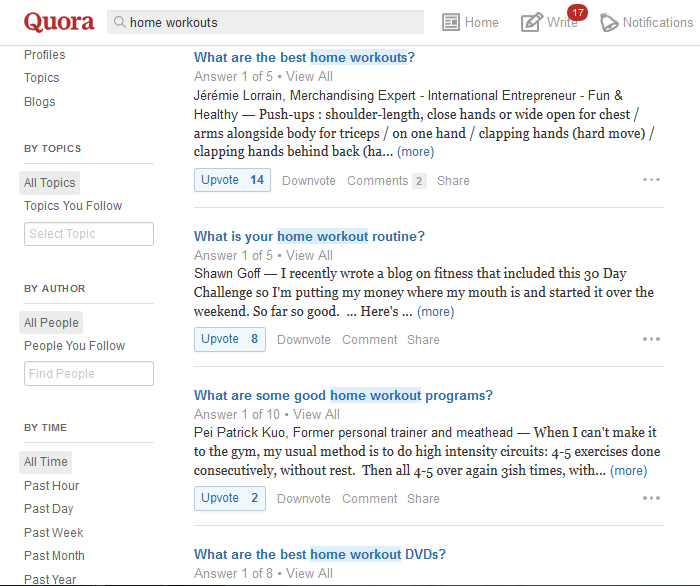Comment on Shawn Goff's answer
The width and height of the screenshot is (700, 586).
click(370, 340)
